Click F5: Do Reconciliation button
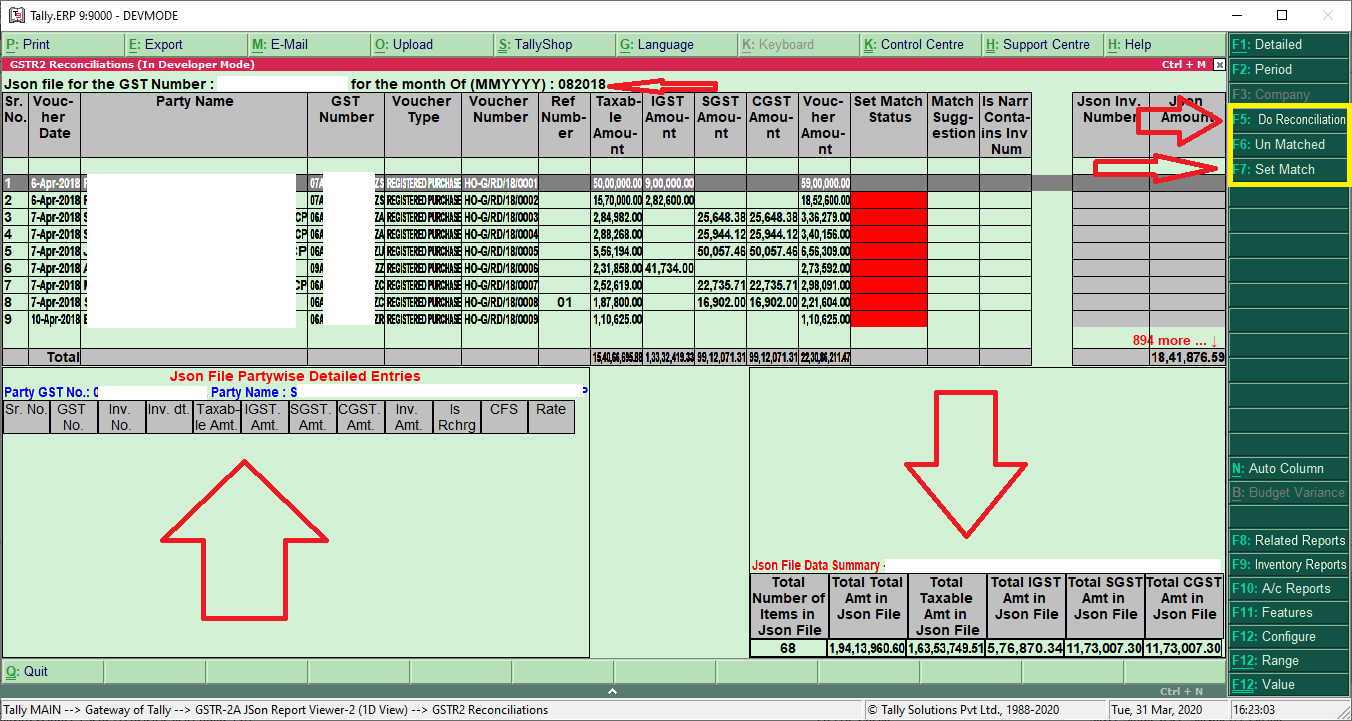 (1289, 120)
